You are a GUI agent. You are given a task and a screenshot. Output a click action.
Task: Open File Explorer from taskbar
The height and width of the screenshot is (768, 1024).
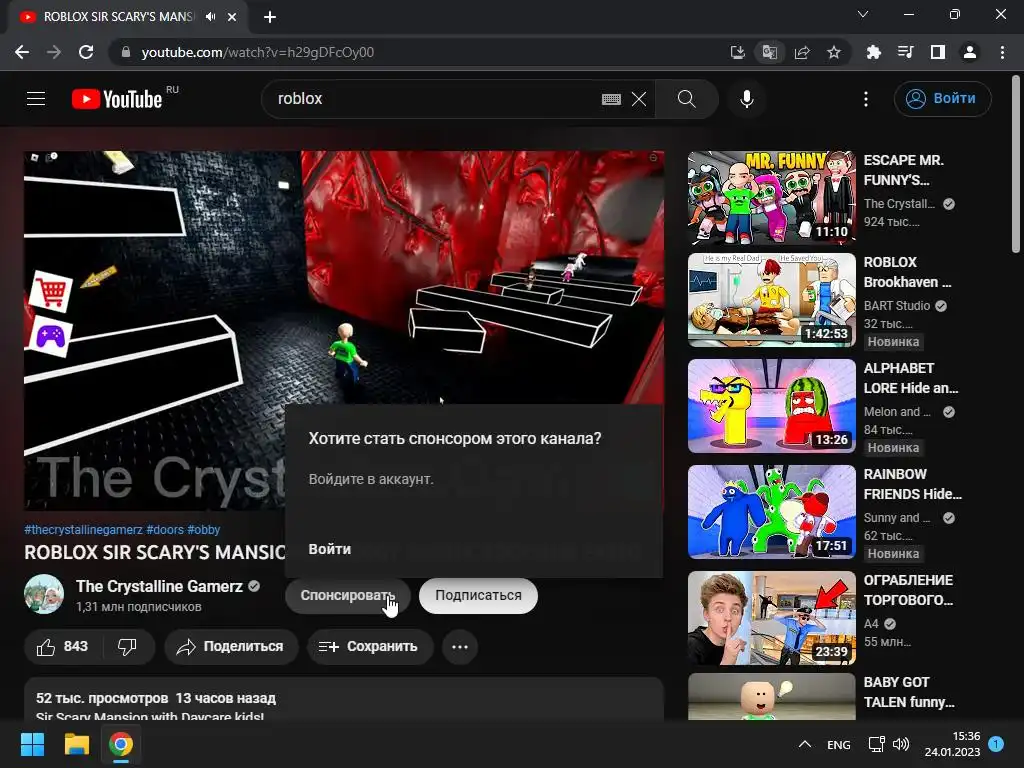[x=76, y=744]
